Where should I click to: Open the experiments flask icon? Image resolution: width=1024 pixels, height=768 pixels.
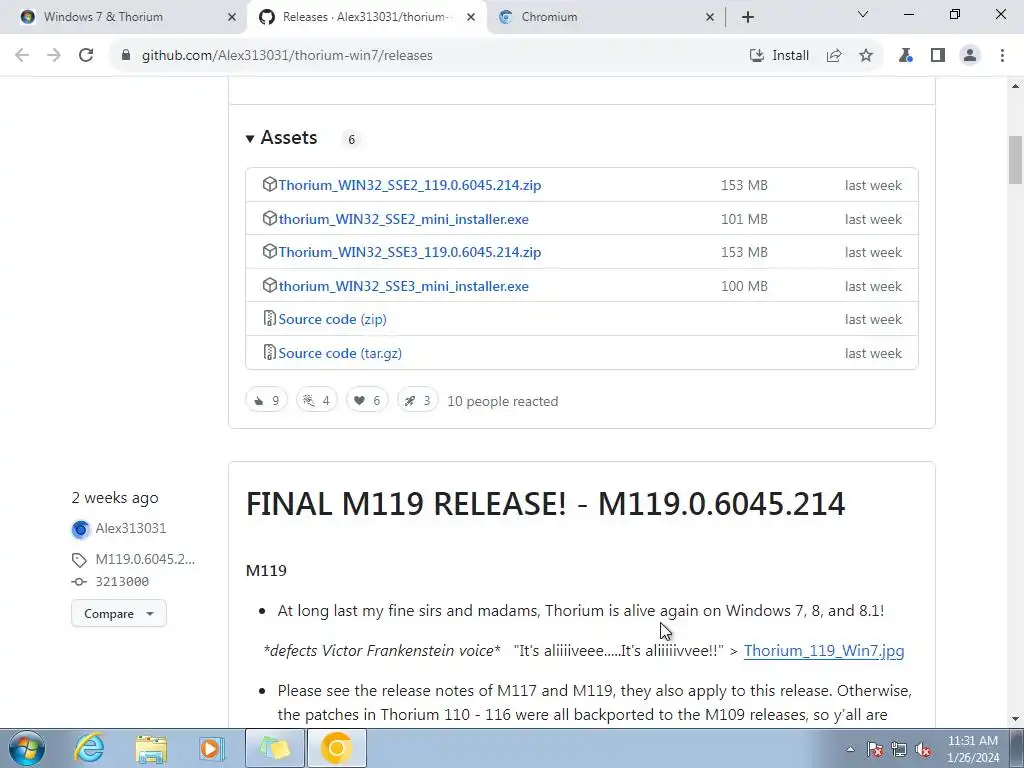point(906,56)
